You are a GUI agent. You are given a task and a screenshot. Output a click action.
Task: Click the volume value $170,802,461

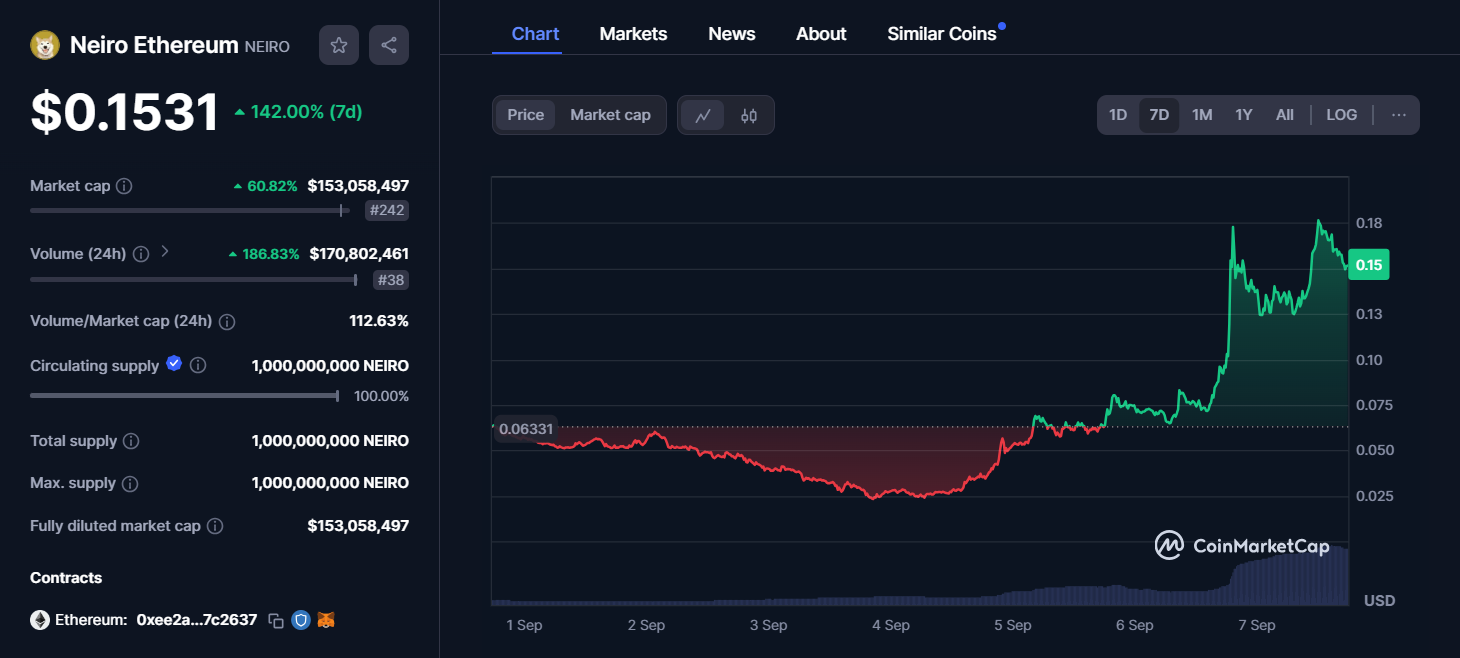click(x=359, y=254)
